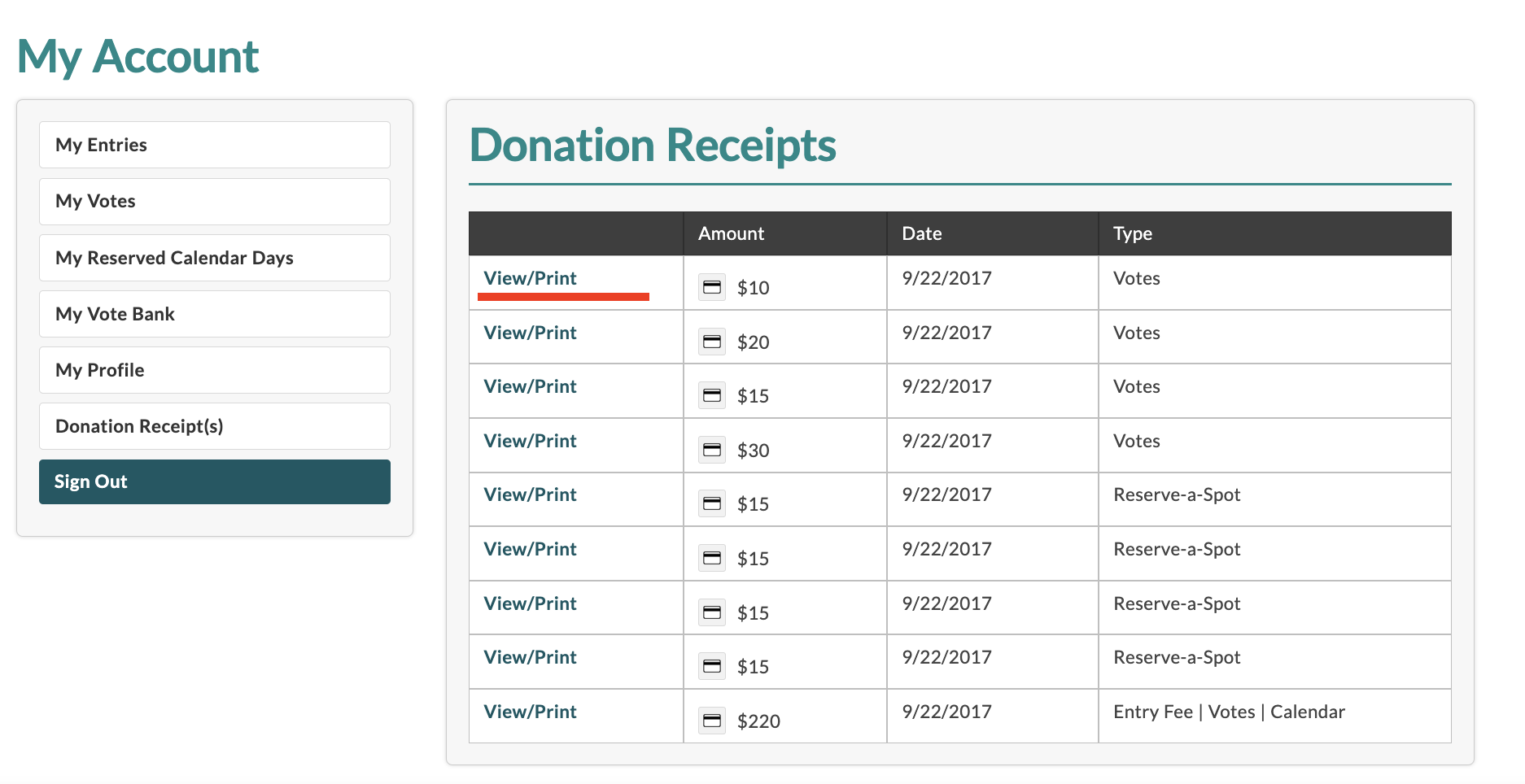Click card icon in last Reserve-a-Spot row

[712, 666]
